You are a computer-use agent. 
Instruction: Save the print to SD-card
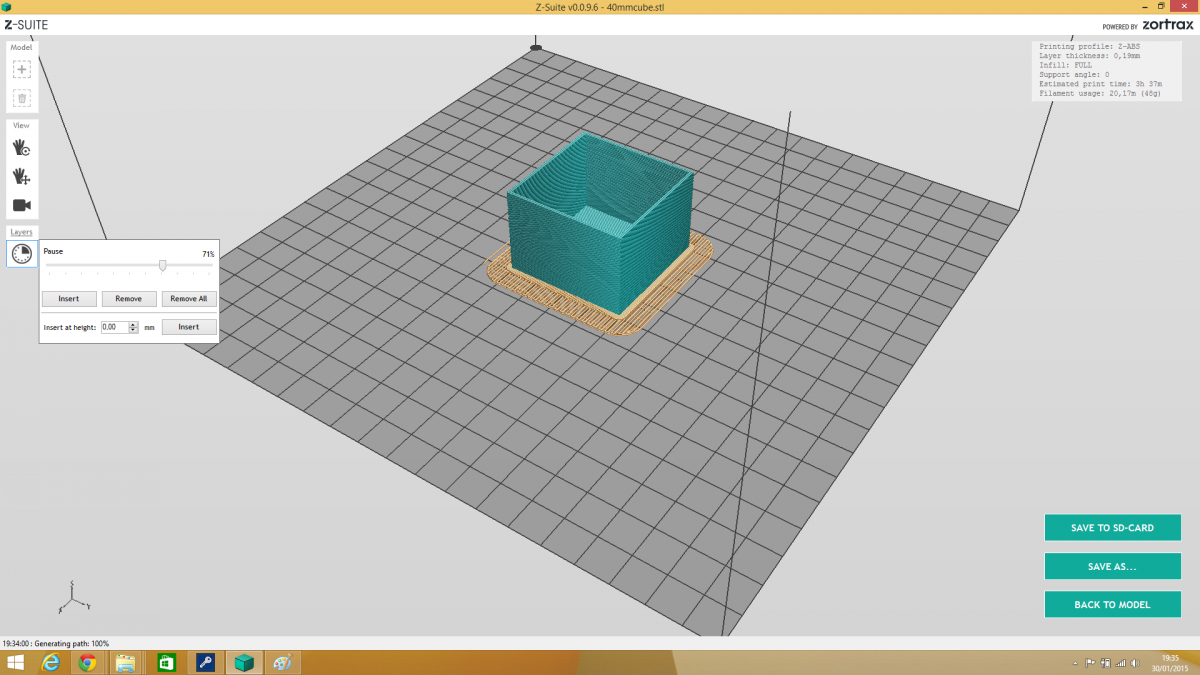[1112, 527]
